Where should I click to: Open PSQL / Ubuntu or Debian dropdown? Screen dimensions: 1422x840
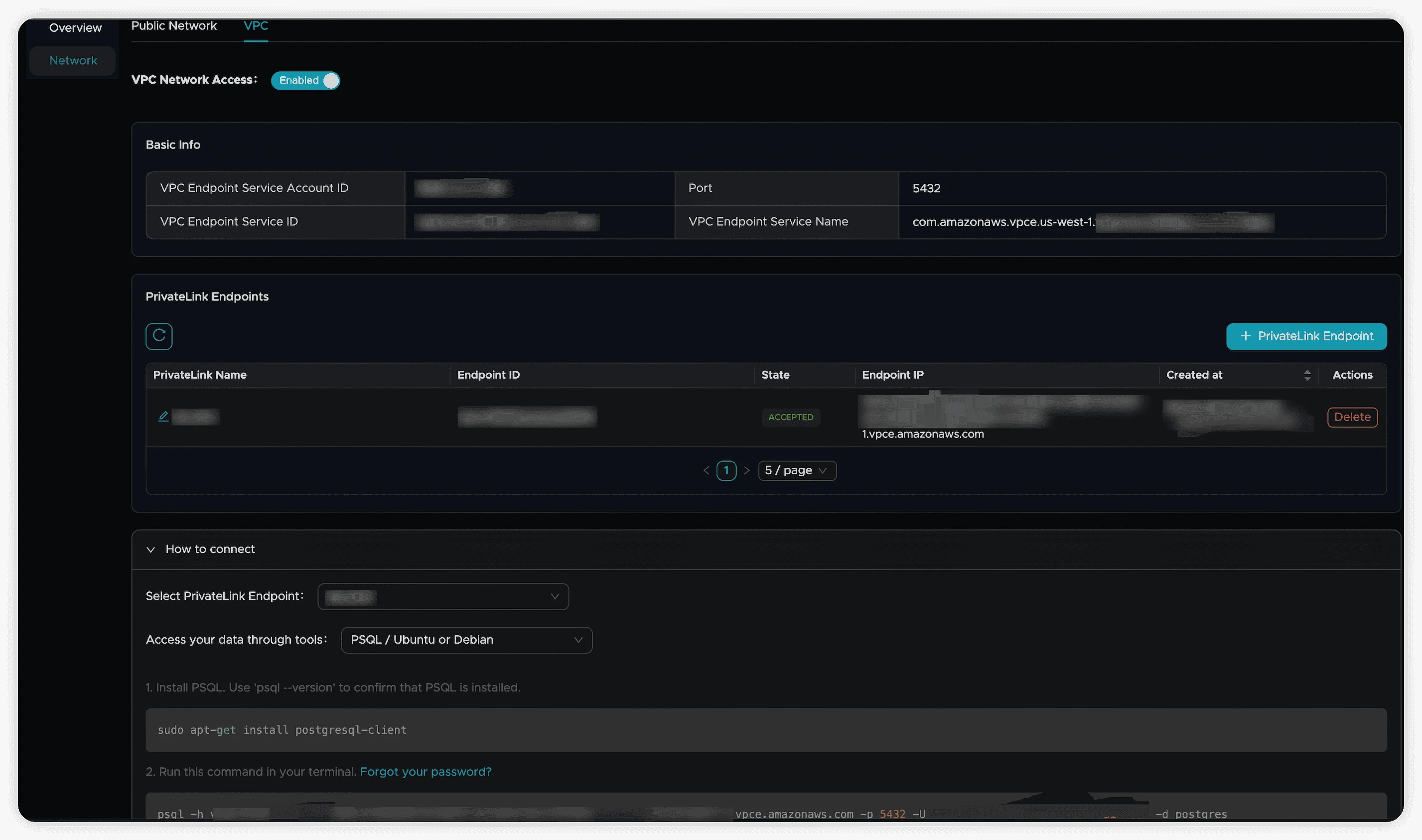pyautogui.click(x=466, y=640)
